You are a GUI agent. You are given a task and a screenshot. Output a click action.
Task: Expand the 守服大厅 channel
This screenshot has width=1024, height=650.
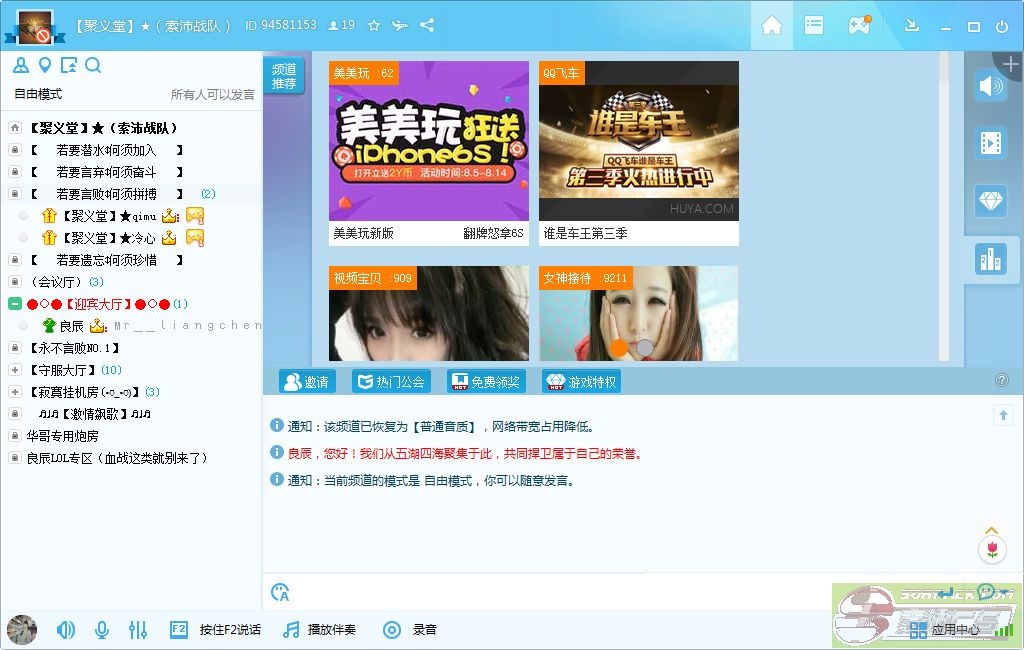point(15,370)
